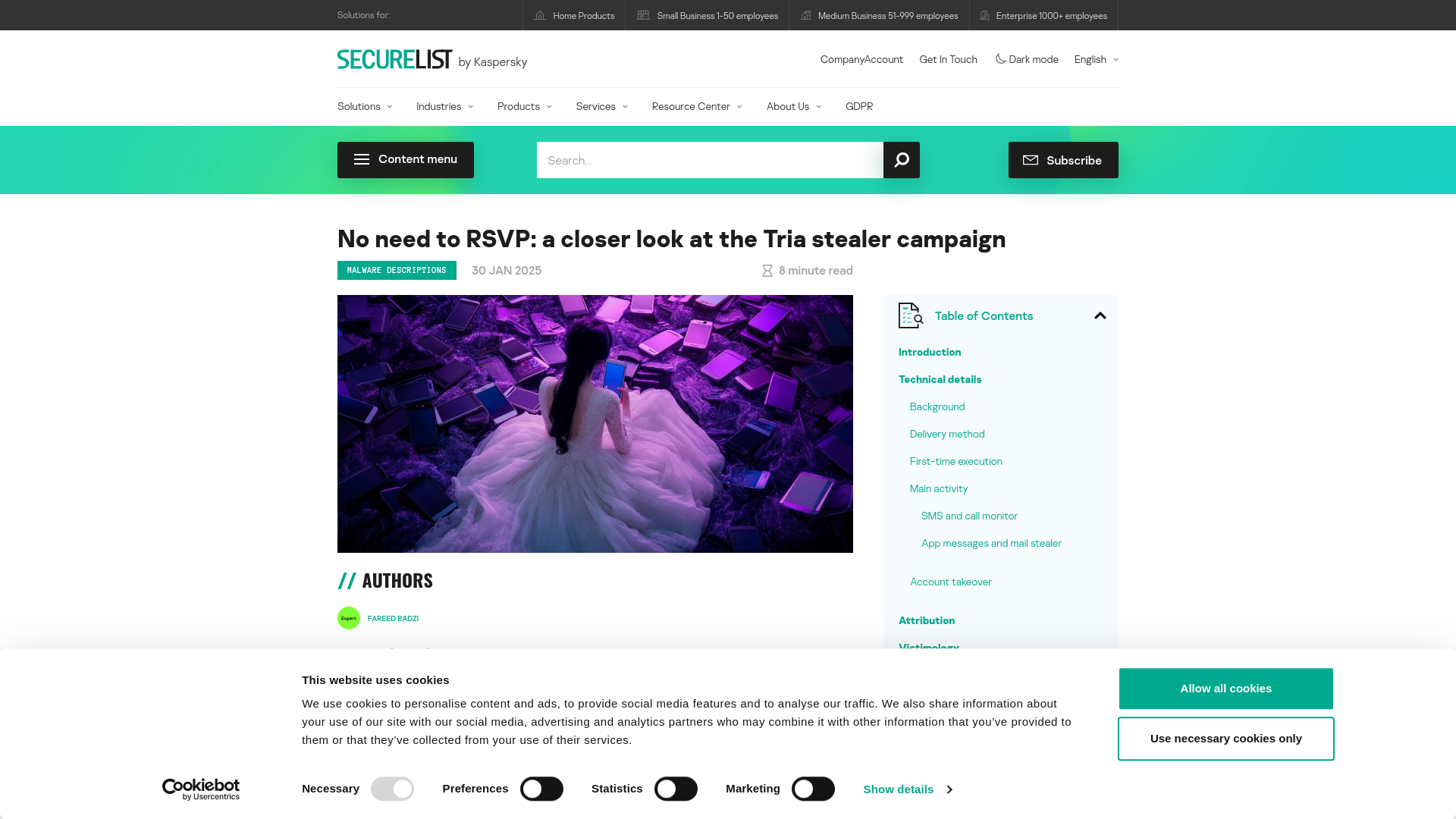Image resolution: width=1456 pixels, height=819 pixels.
Task: Click the search input field
Action: 710,160
